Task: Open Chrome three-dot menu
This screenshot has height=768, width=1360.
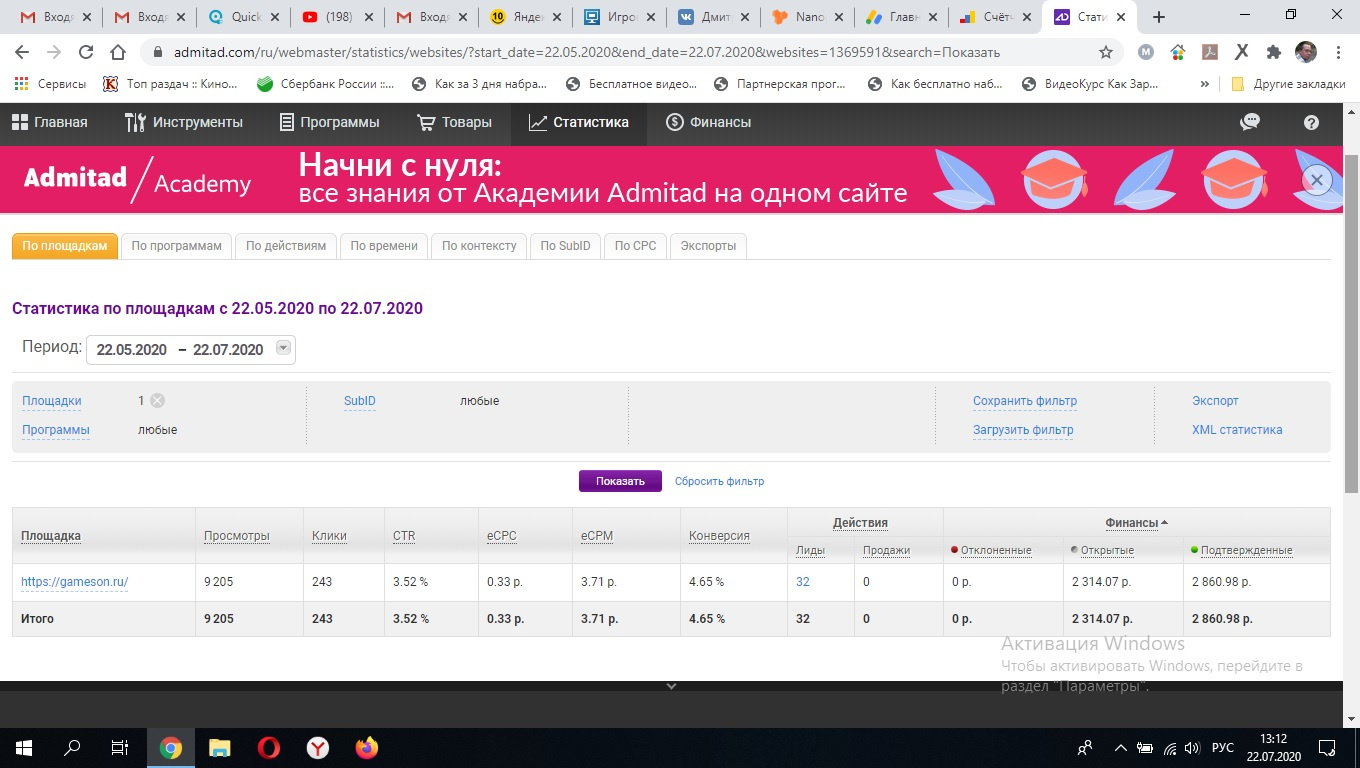Action: coord(1338,52)
